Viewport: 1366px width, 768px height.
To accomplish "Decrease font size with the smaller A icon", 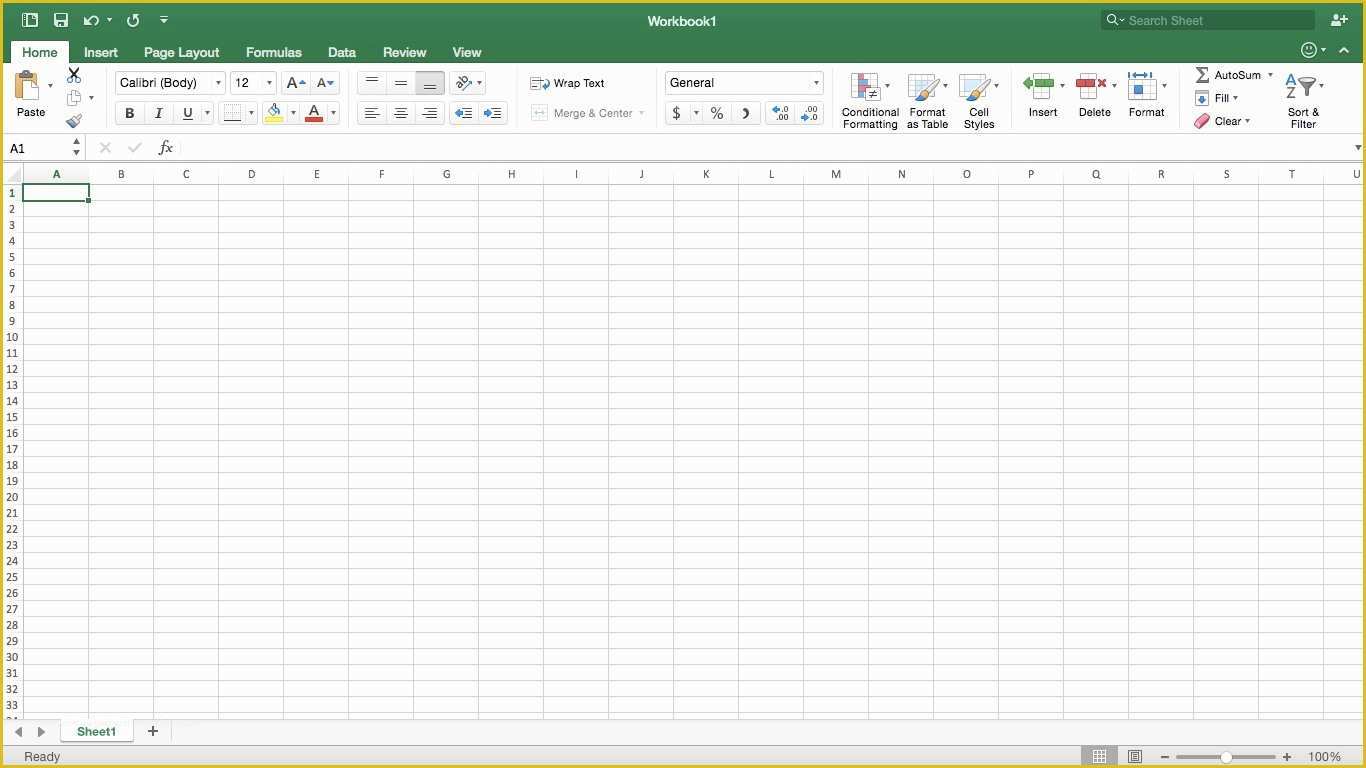I will (x=325, y=83).
